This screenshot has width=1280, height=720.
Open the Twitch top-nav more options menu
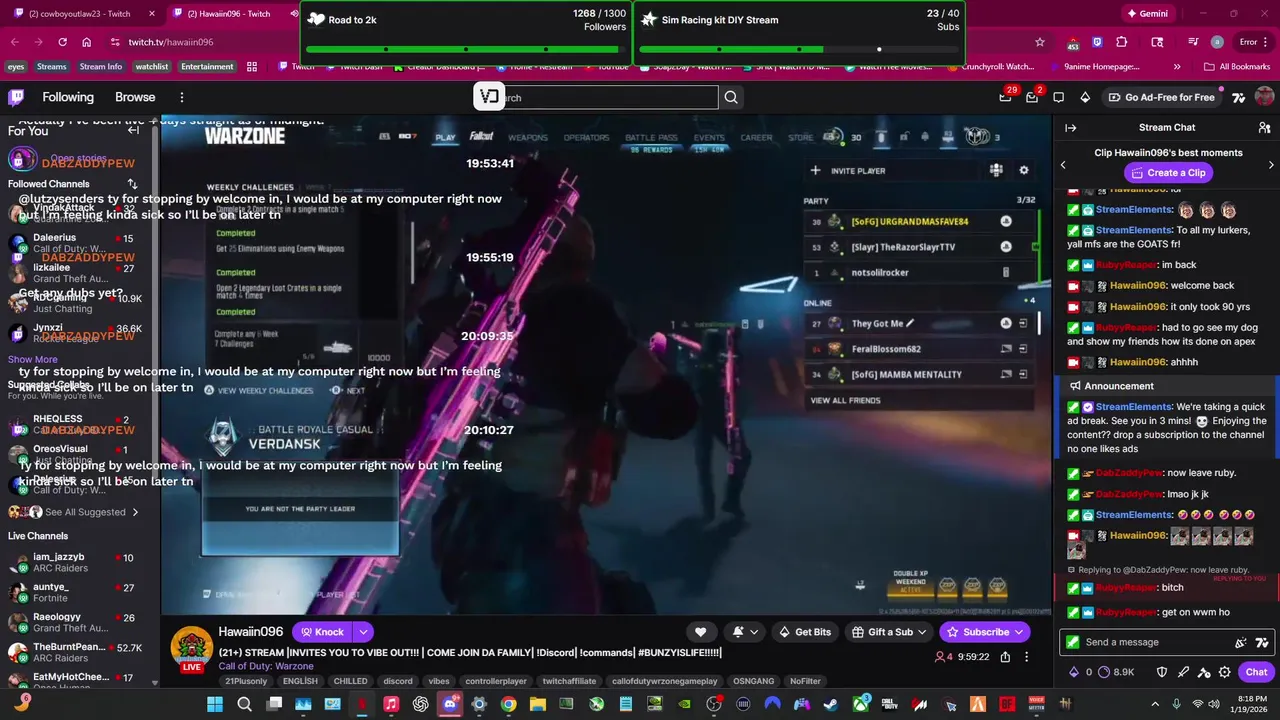182,97
